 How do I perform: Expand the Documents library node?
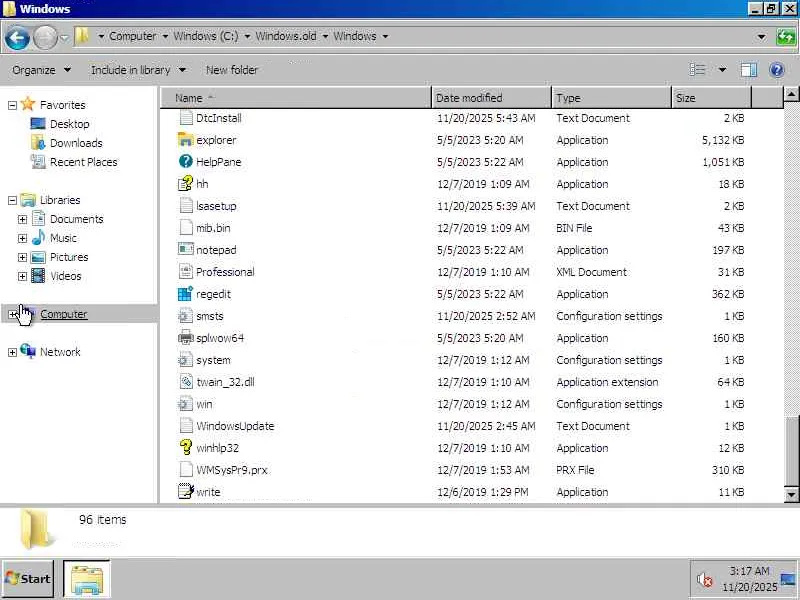22,219
